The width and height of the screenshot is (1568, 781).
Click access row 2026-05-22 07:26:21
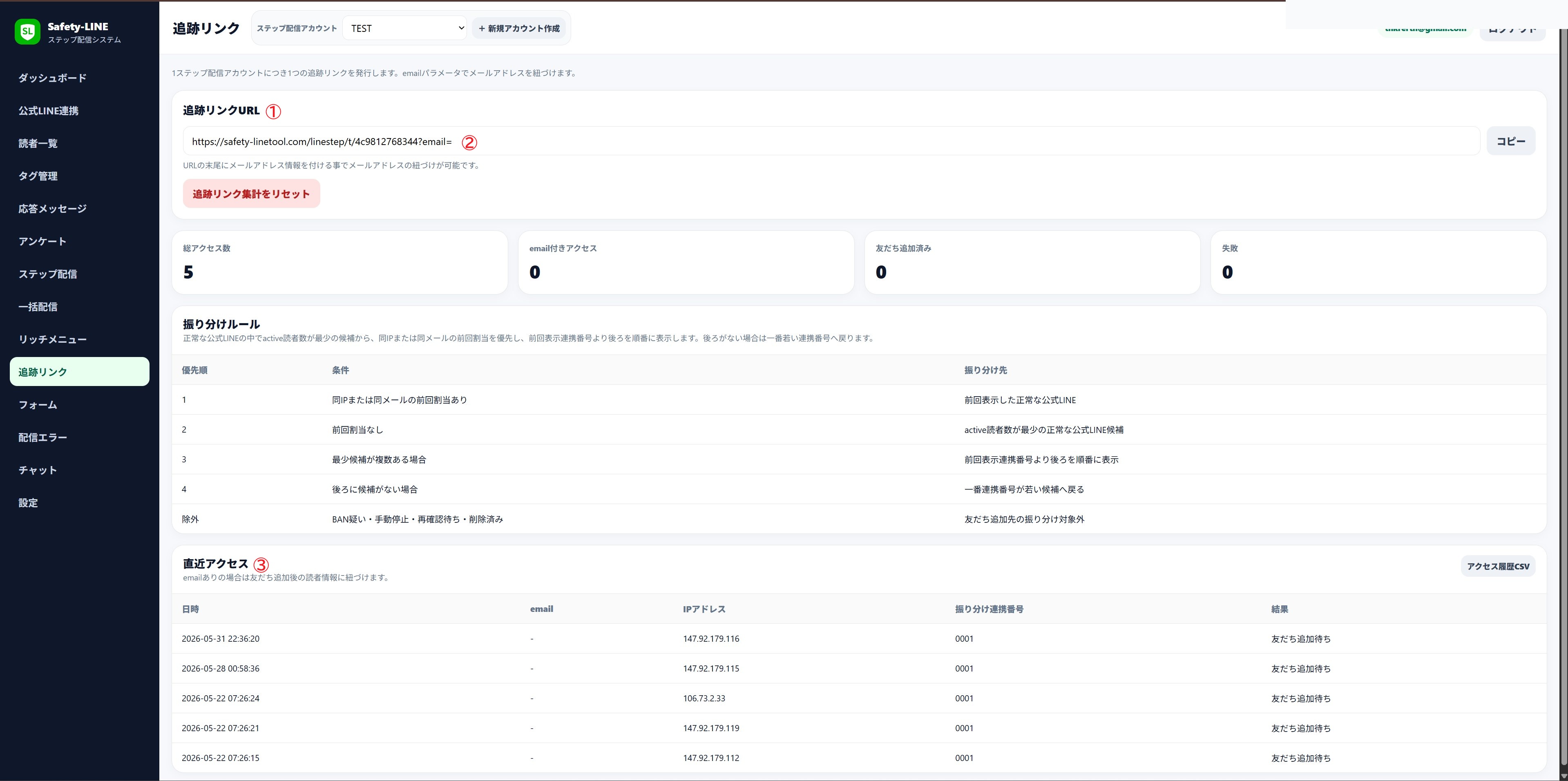click(859, 728)
